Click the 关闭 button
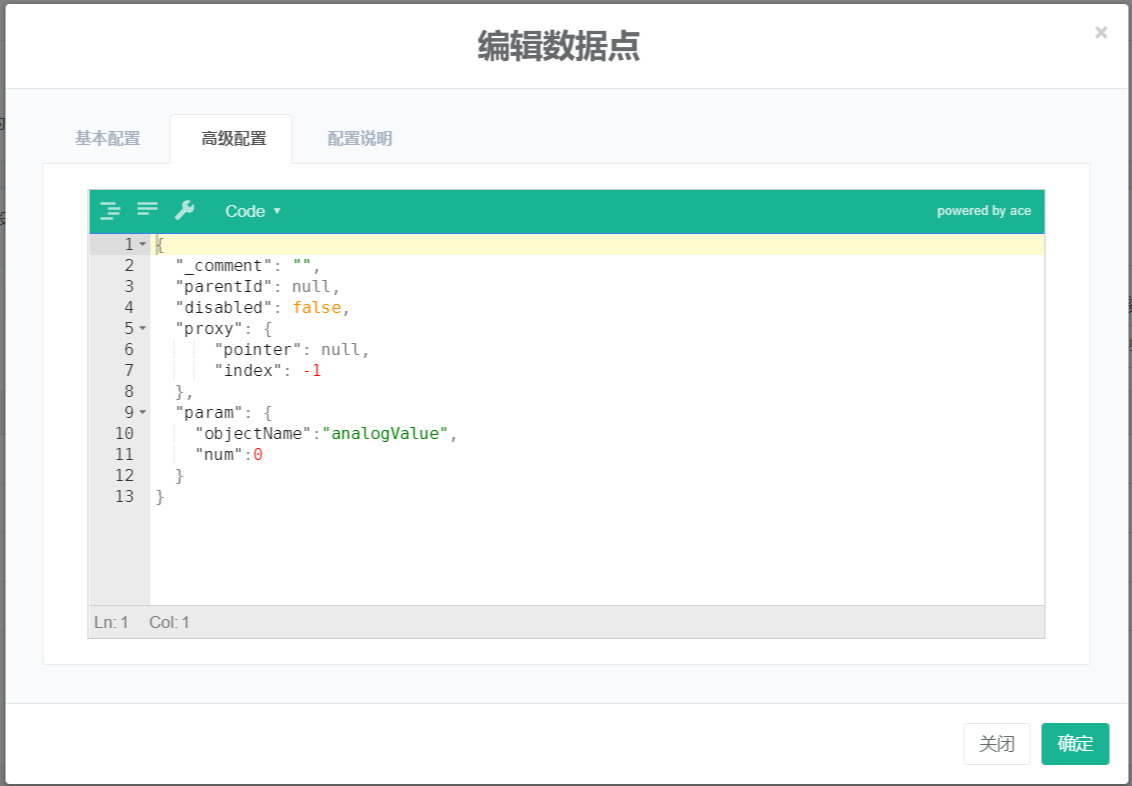Viewport: 1132px width, 786px height. [x=996, y=744]
